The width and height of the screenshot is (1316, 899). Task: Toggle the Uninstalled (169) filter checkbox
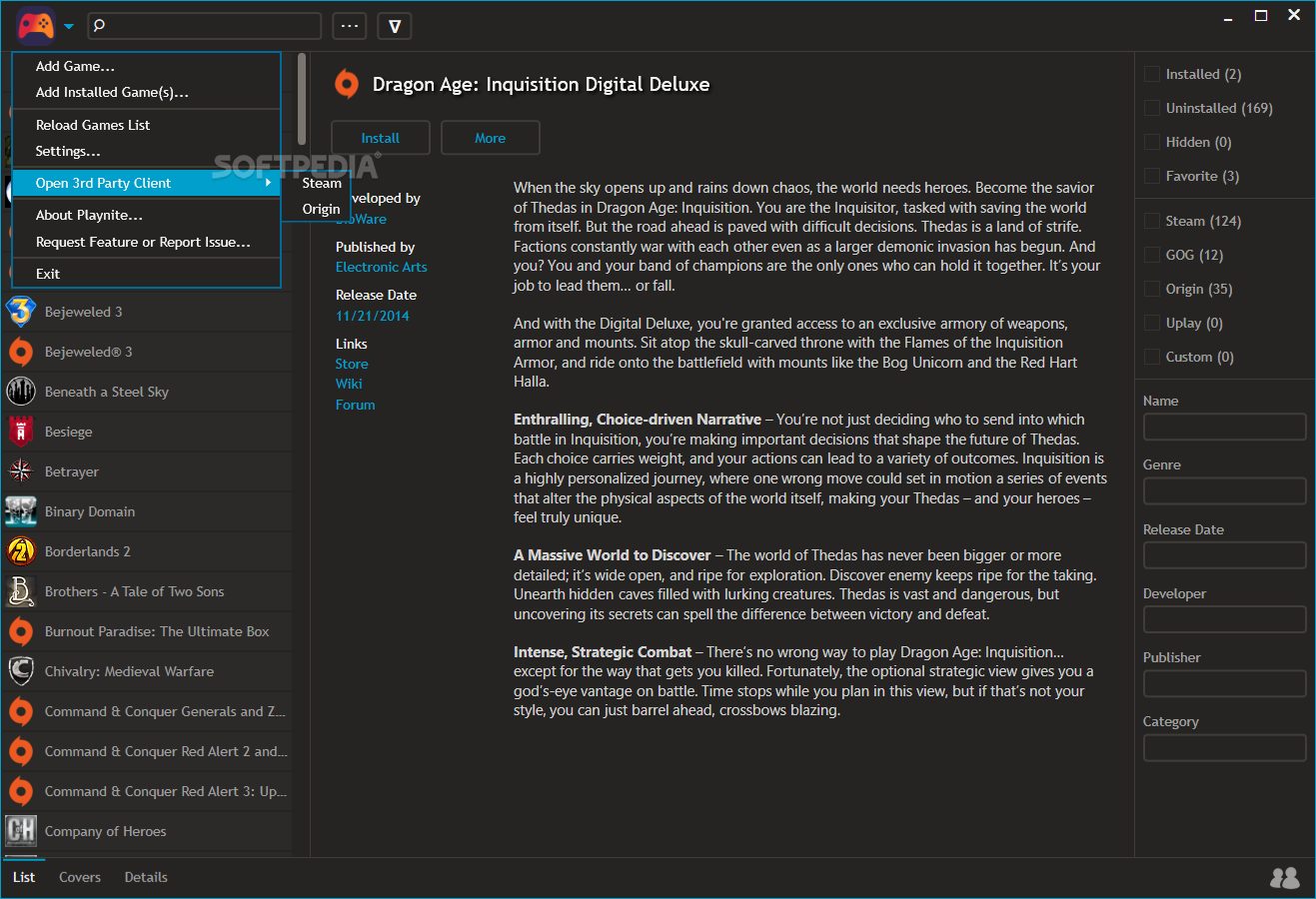1152,108
